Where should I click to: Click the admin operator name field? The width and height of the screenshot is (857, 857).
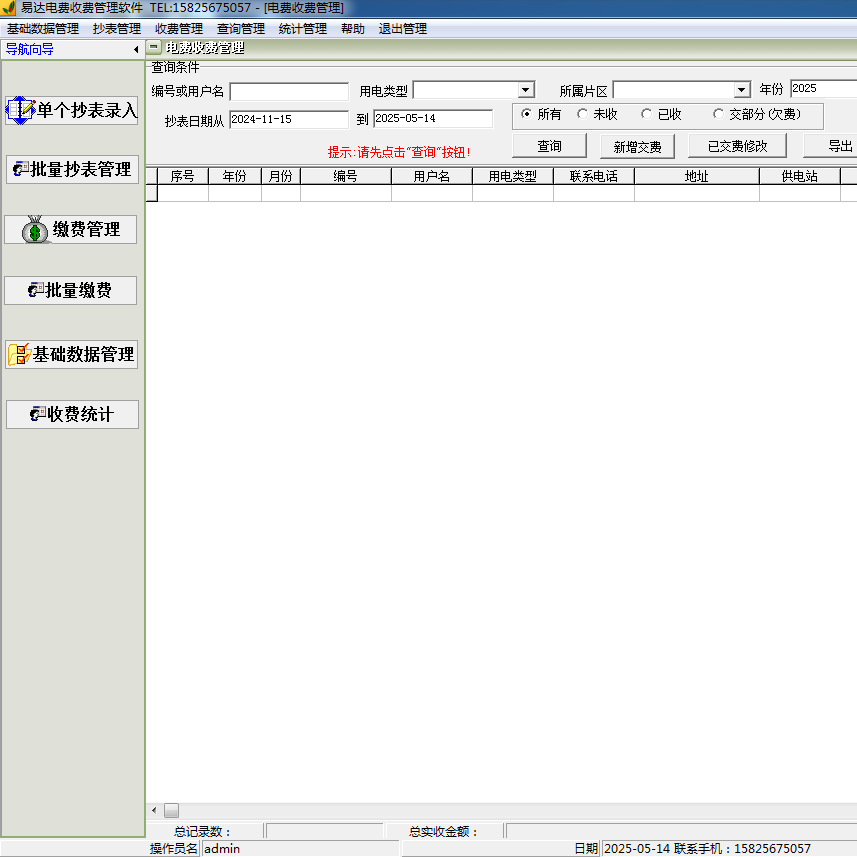[301, 848]
